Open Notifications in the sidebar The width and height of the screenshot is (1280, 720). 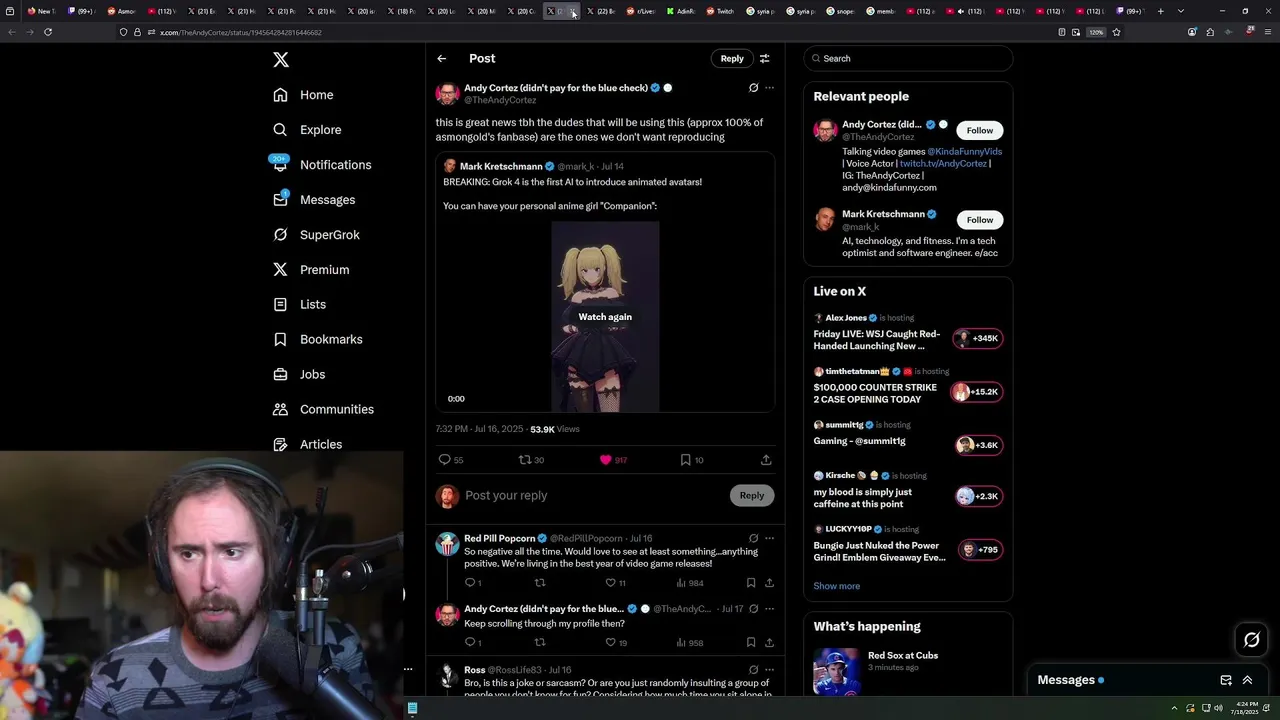point(321,165)
